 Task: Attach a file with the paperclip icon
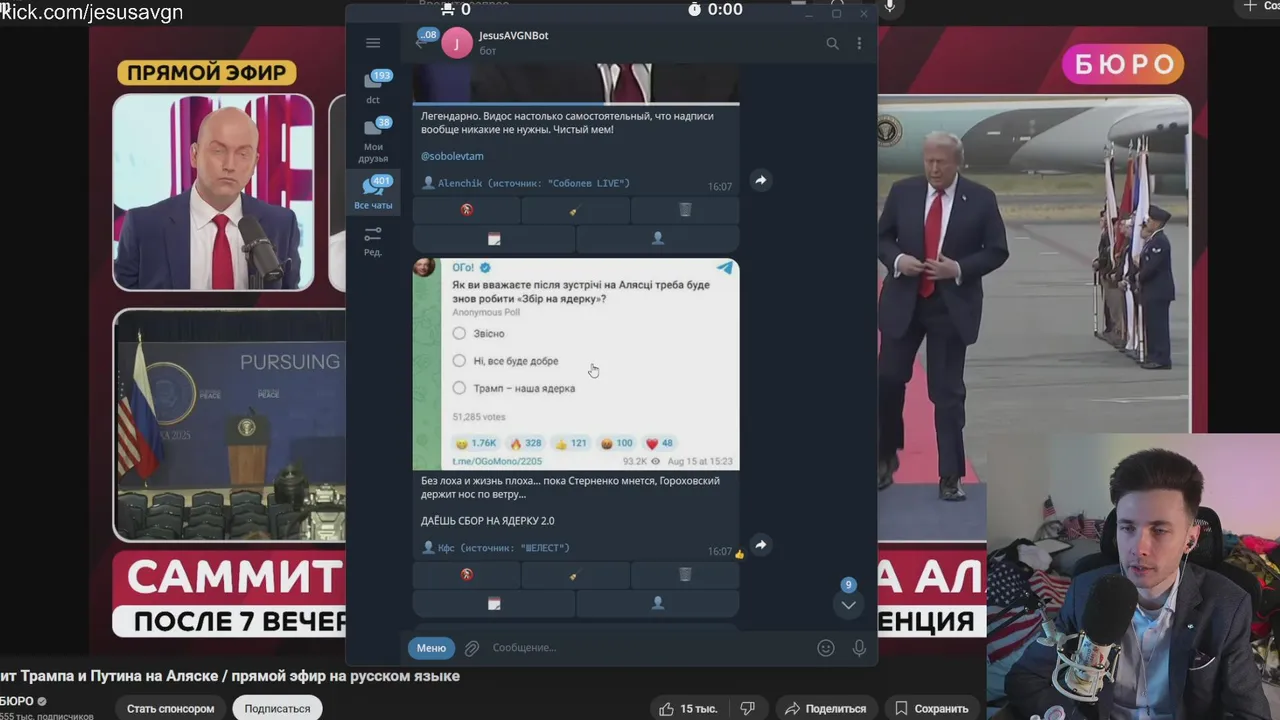(x=472, y=648)
